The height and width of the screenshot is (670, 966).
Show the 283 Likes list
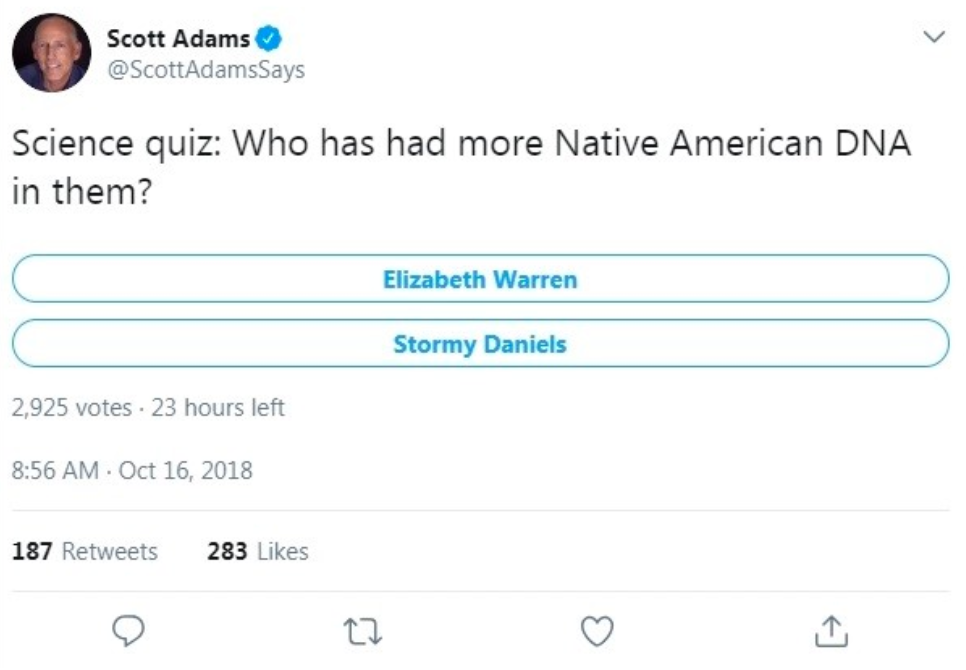coord(258,551)
